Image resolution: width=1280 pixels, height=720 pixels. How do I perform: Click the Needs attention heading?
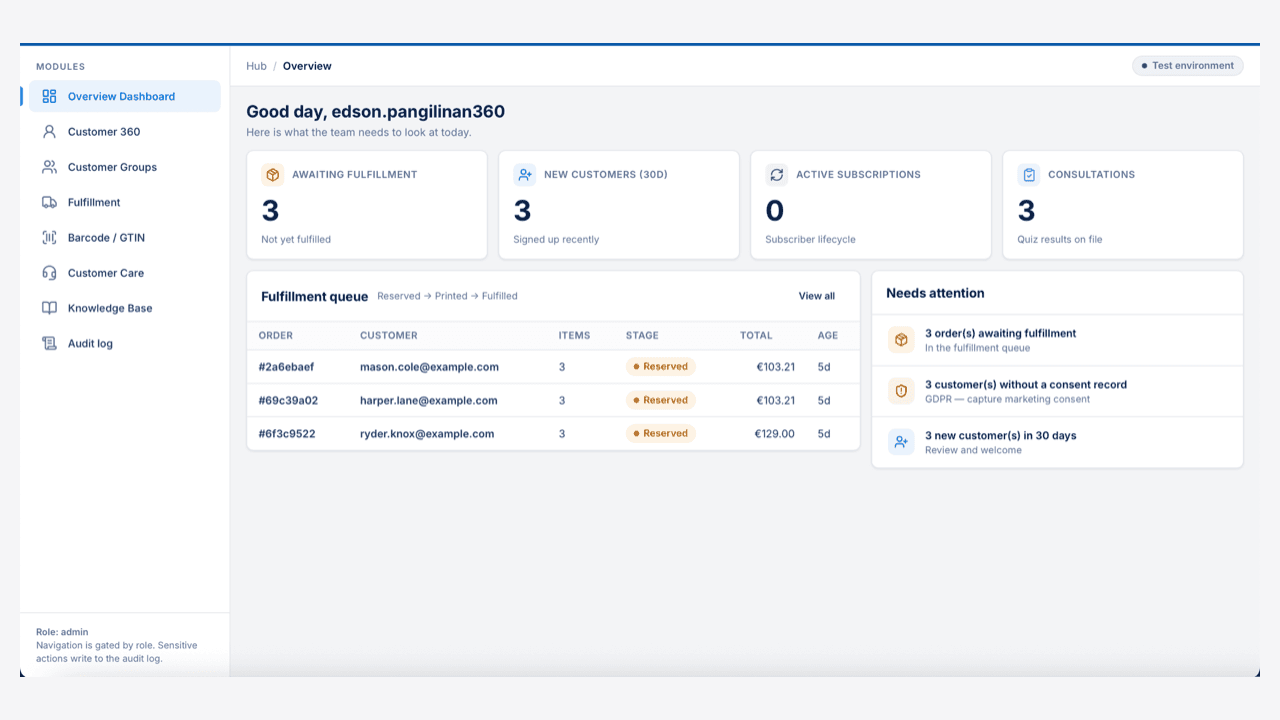935,293
